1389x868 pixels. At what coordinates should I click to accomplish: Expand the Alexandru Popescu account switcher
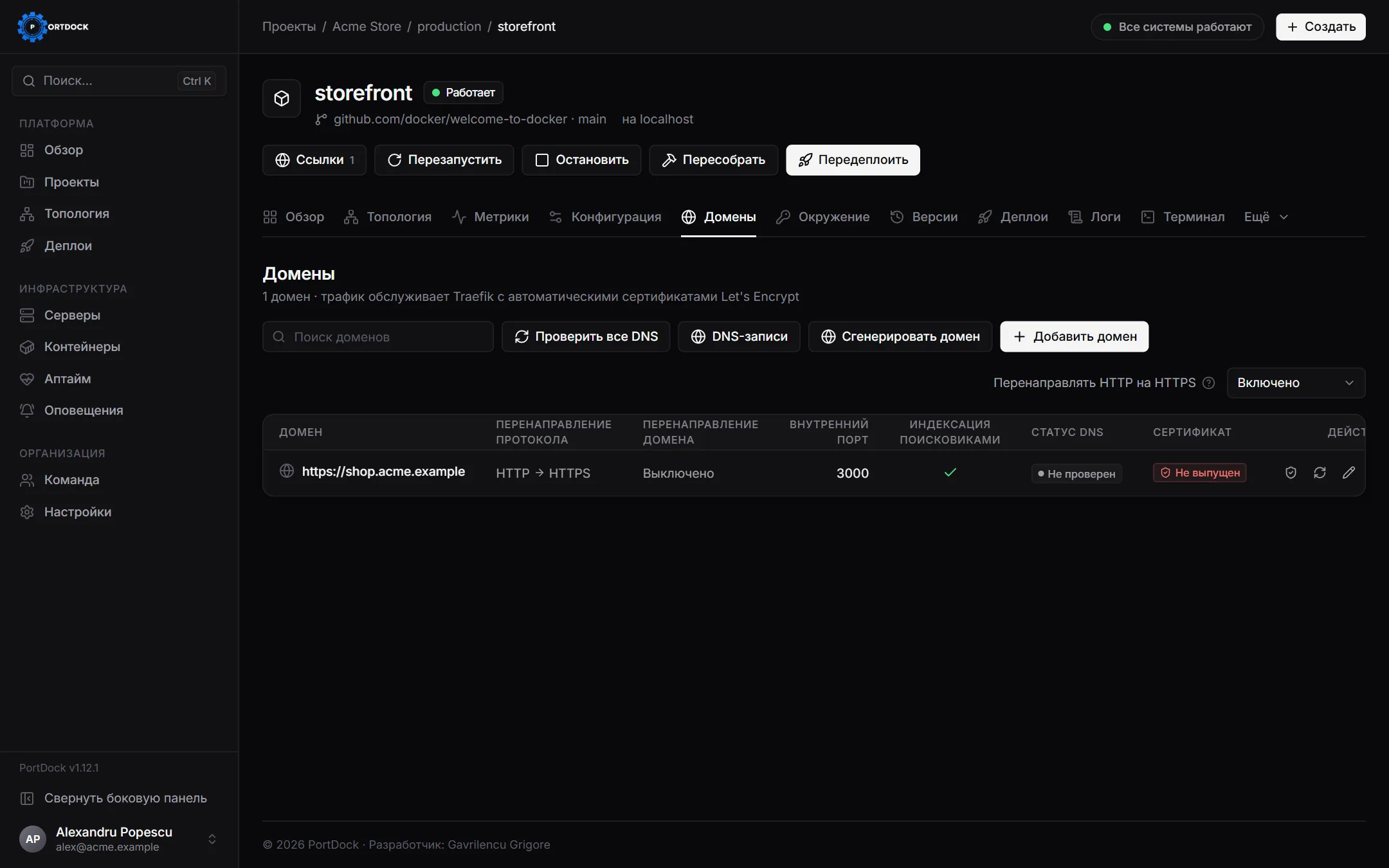pyautogui.click(x=118, y=838)
